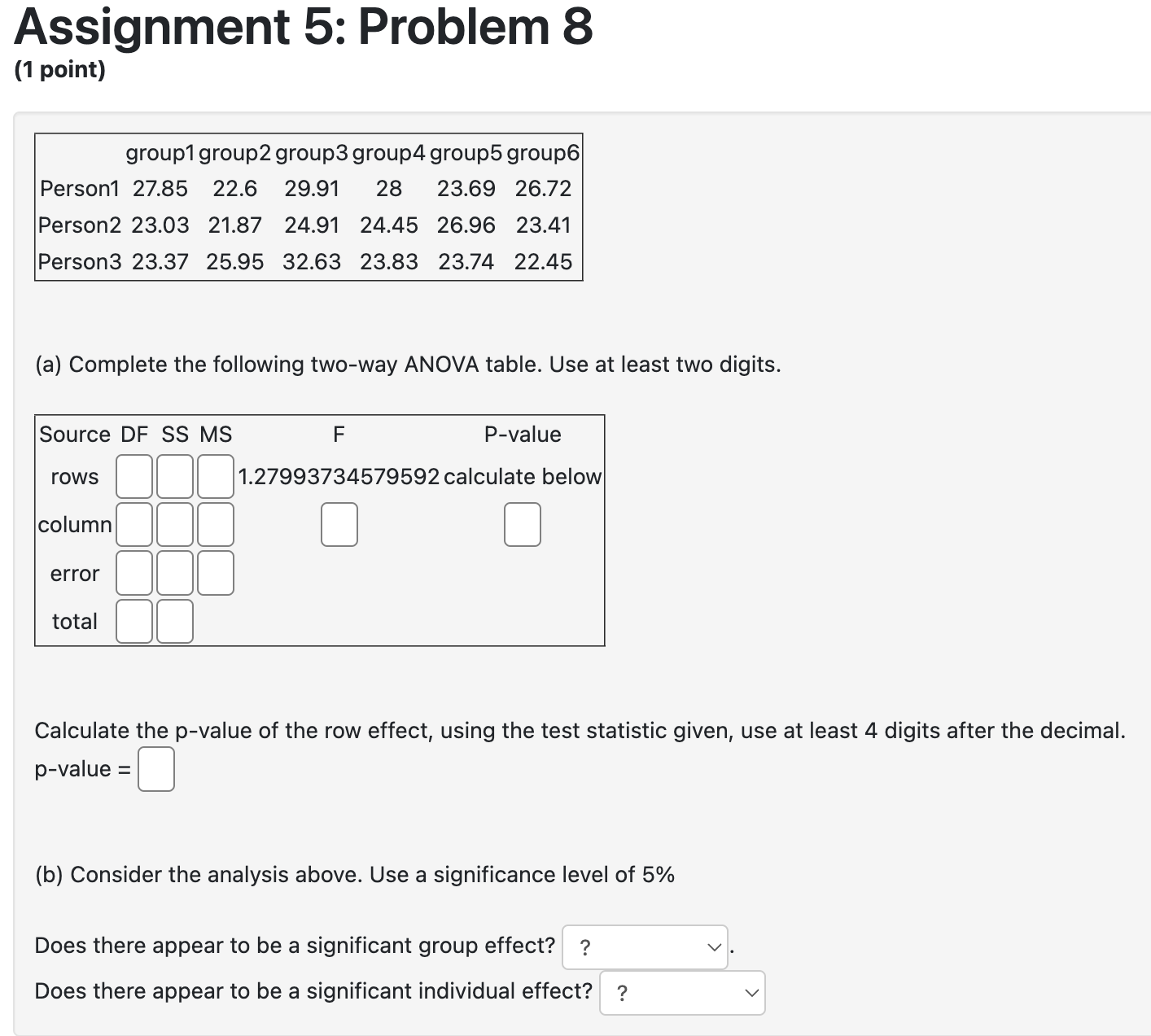Click the column SS input box

click(x=173, y=525)
